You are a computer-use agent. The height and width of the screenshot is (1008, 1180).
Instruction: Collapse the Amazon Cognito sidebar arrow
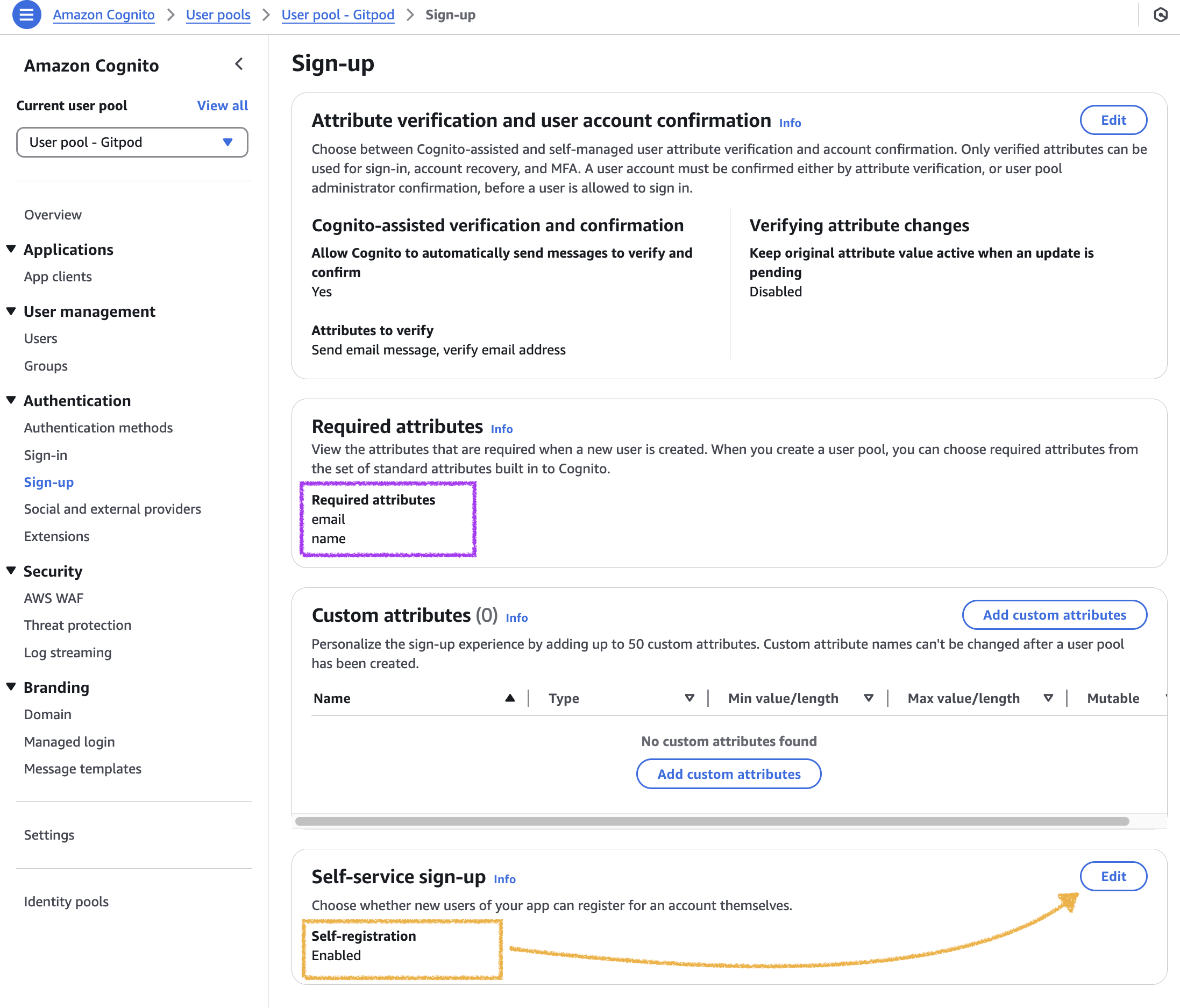[x=239, y=64]
